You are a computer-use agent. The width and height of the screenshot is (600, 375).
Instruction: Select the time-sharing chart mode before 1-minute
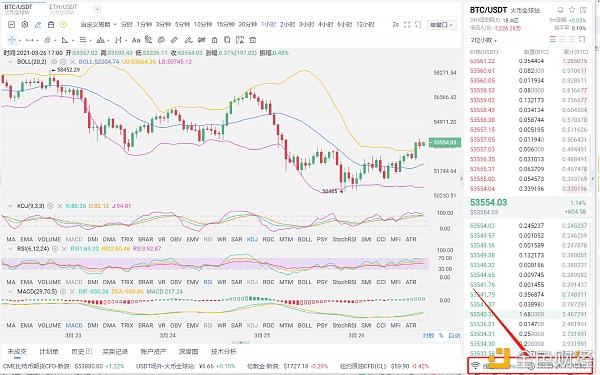(126, 24)
